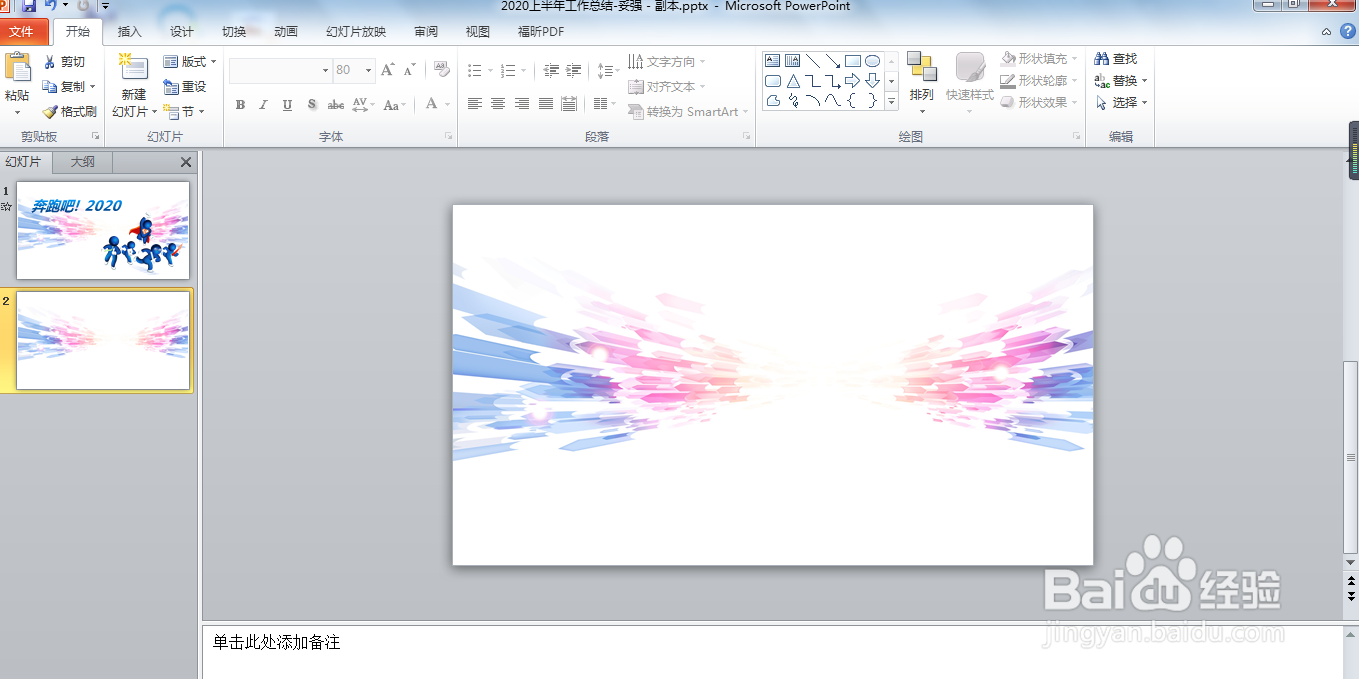The width and height of the screenshot is (1359, 679).
Task: Reset slide with 重设
Action: [184, 87]
